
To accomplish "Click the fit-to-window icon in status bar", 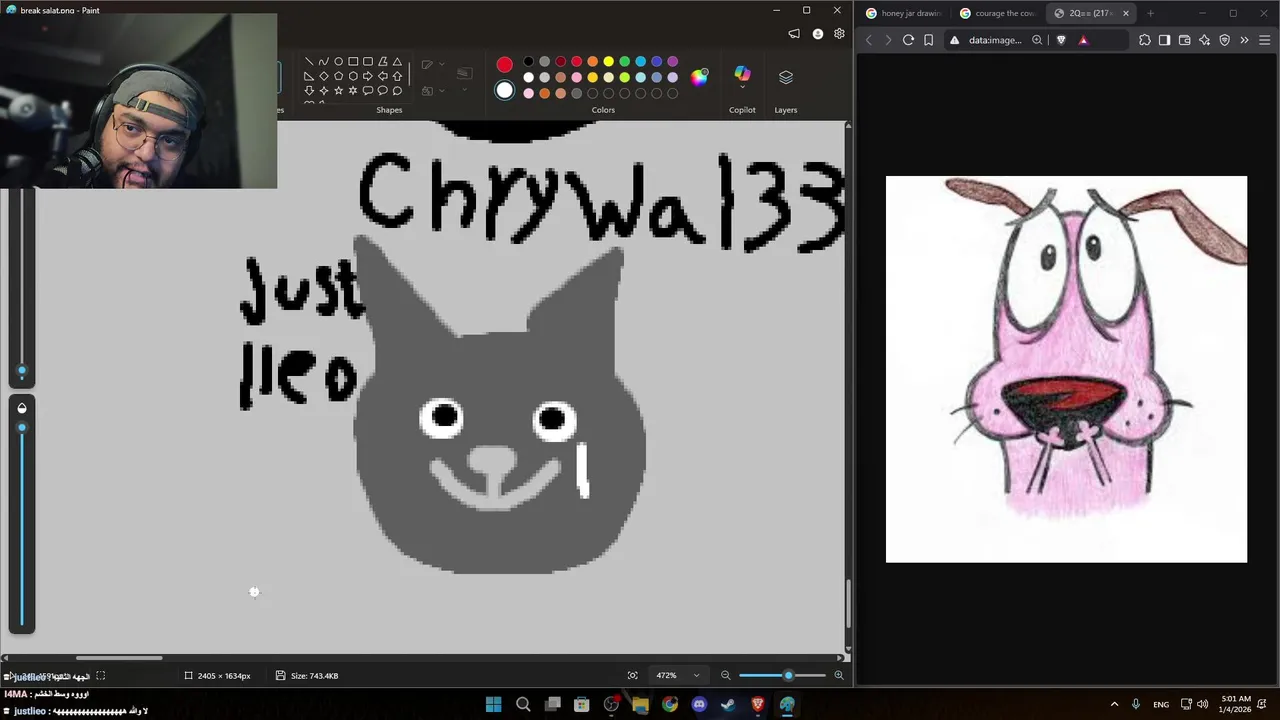I will [x=632, y=676].
